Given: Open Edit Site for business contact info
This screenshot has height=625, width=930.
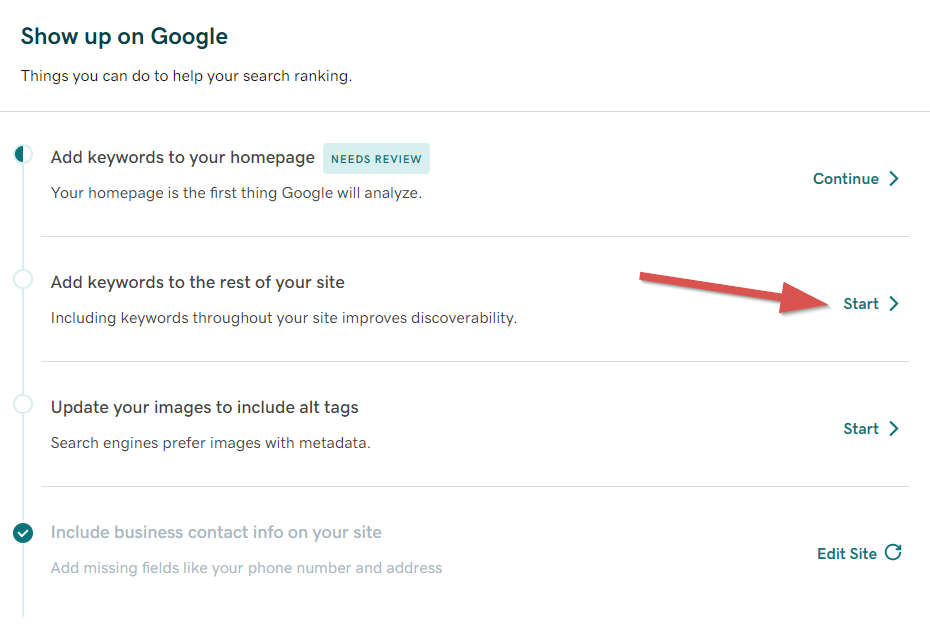Looking at the screenshot, I should (847, 553).
